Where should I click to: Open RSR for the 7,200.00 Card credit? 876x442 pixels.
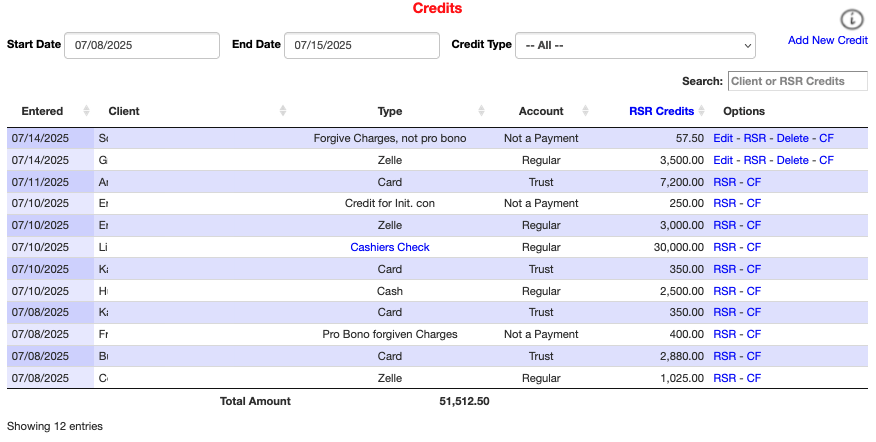coord(725,182)
